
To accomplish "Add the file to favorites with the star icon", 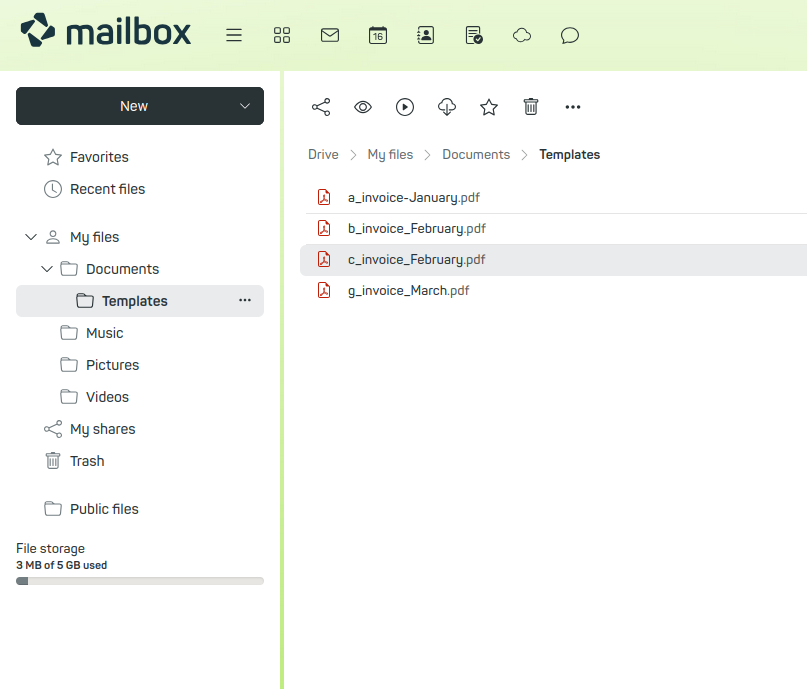I will pyautogui.click(x=489, y=107).
